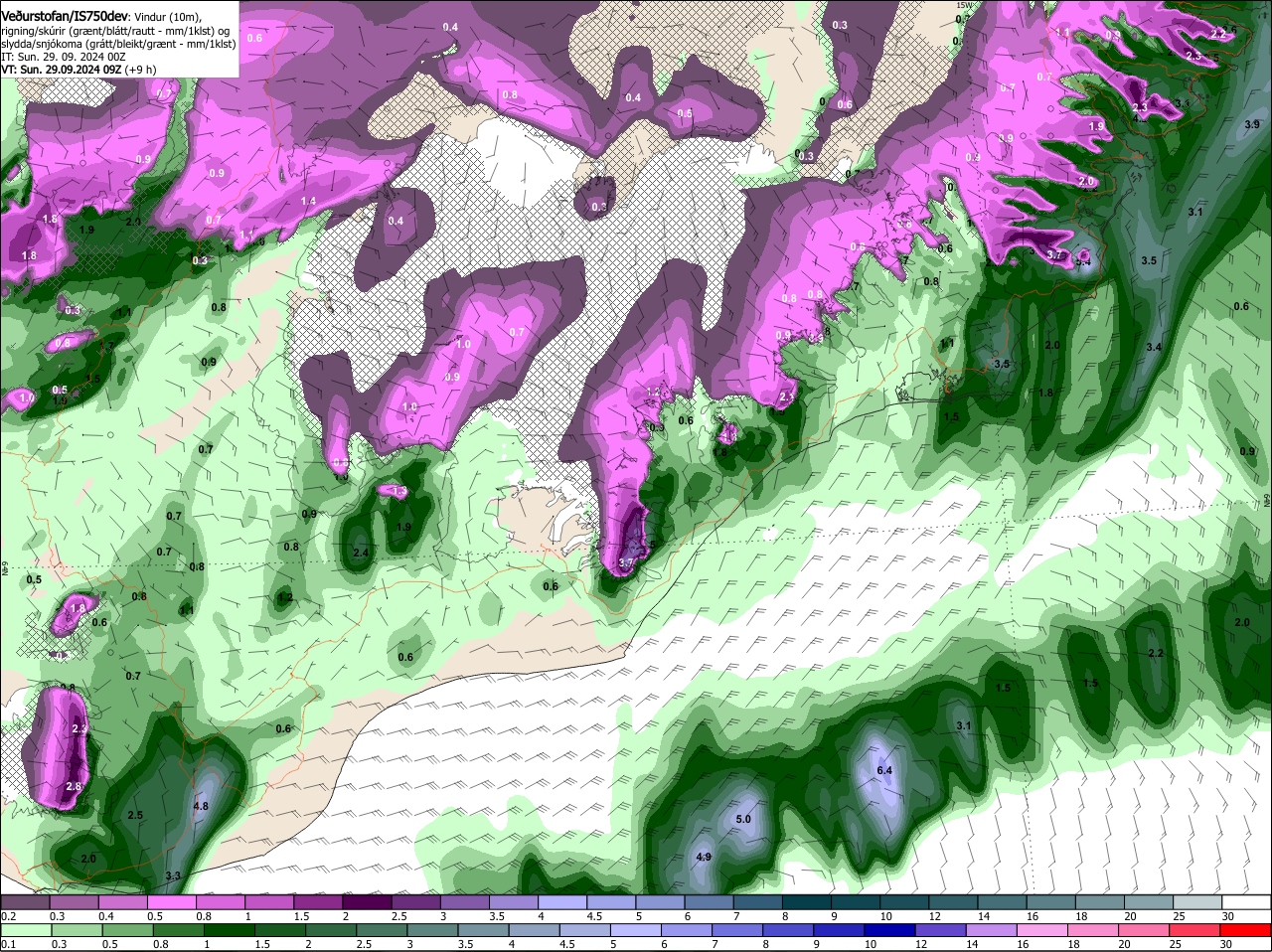Image resolution: width=1272 pixels, height=952 pixels.
Task: Select the darkest purple snow swatch at 2
Action: coord(367,901)
